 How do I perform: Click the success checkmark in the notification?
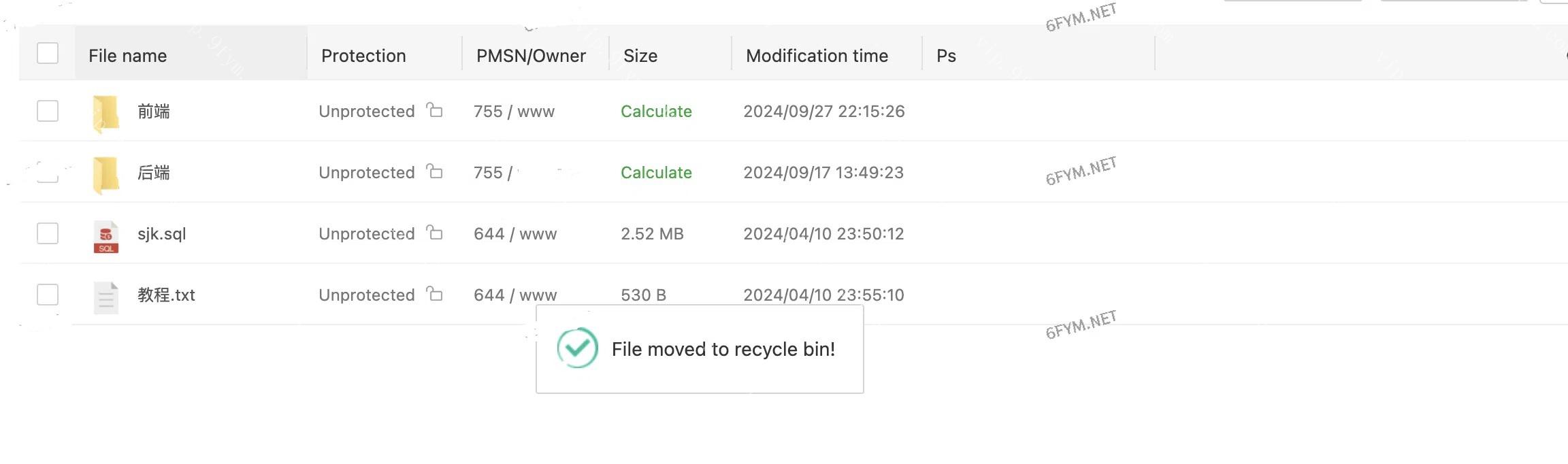coord(577,348)
